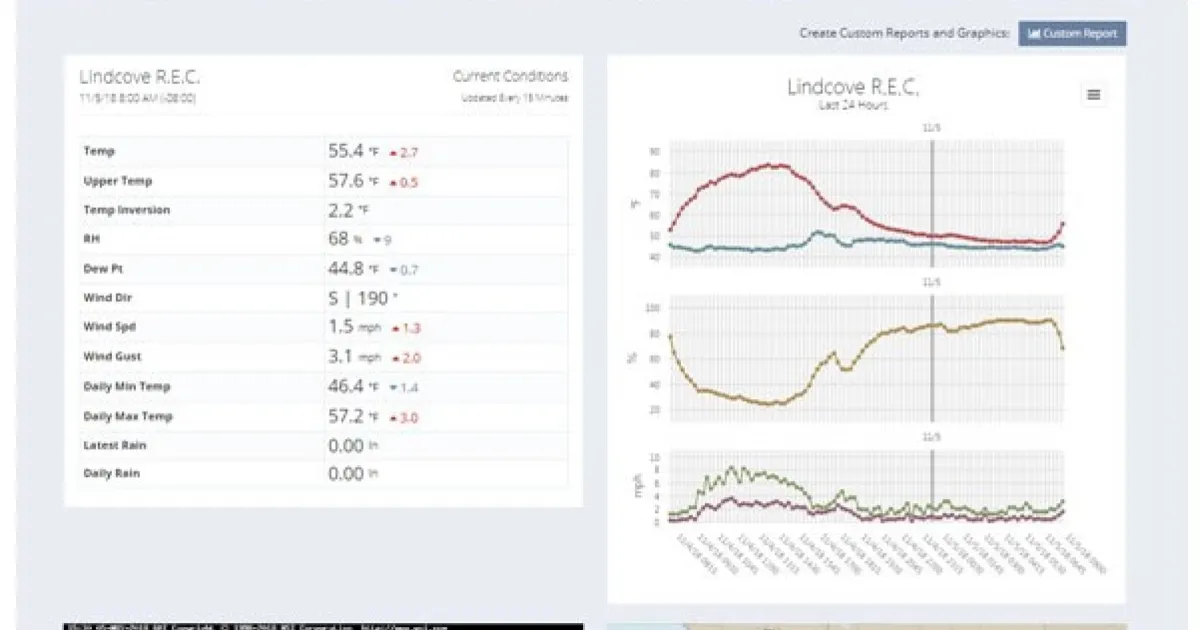Open the chart hamburger context menu

click(1093, 95)
